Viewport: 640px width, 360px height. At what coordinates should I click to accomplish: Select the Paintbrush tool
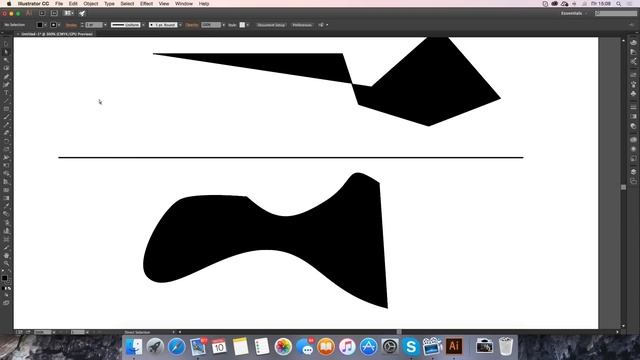6,117
